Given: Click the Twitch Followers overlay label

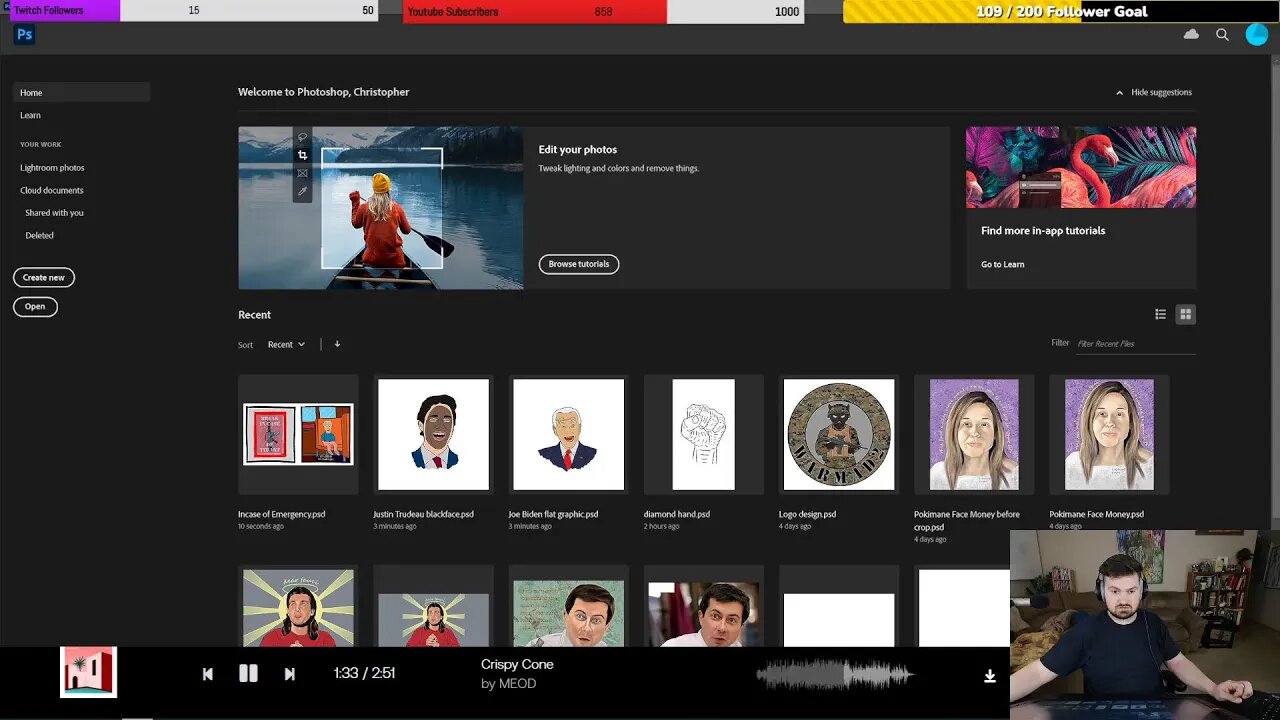Looking at the screenshot, I should click(x=49, y=10).
